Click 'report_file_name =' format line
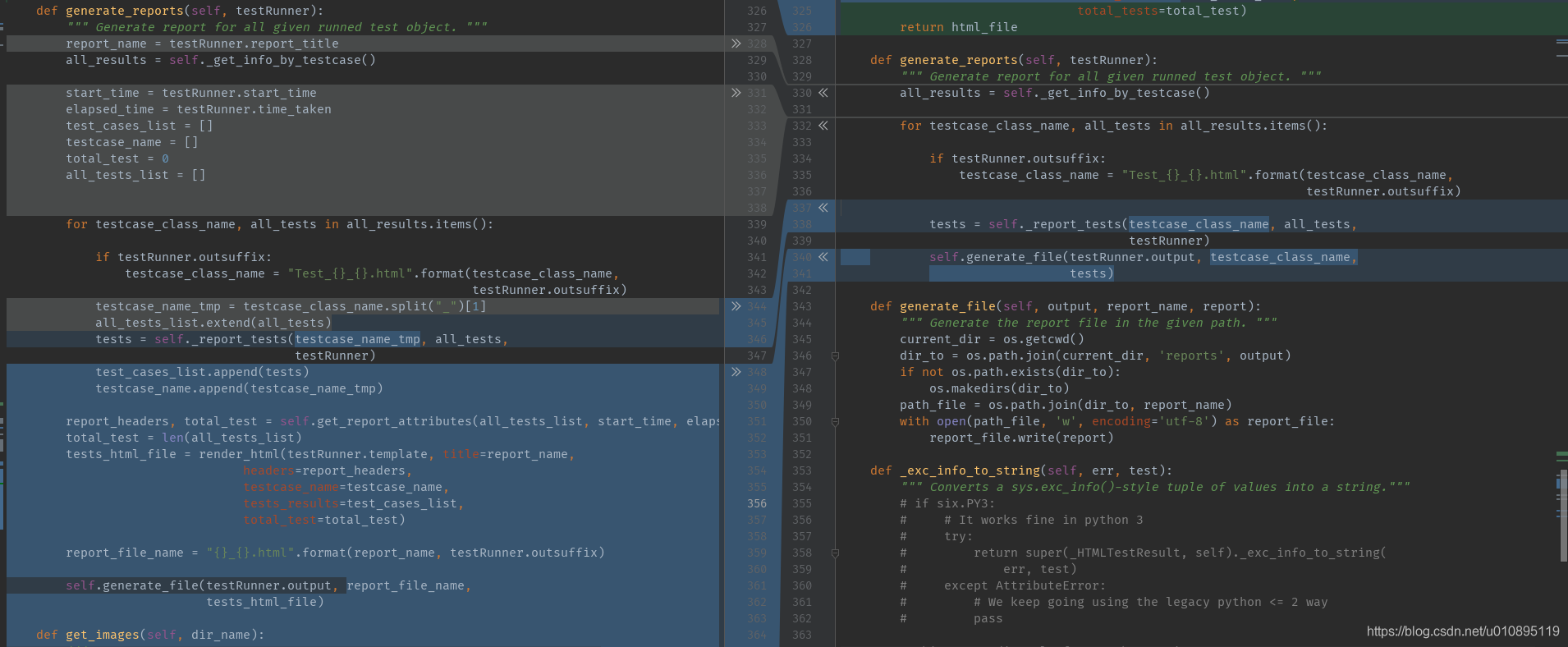This screenshot has width=1568, height=647. [335, 553]
